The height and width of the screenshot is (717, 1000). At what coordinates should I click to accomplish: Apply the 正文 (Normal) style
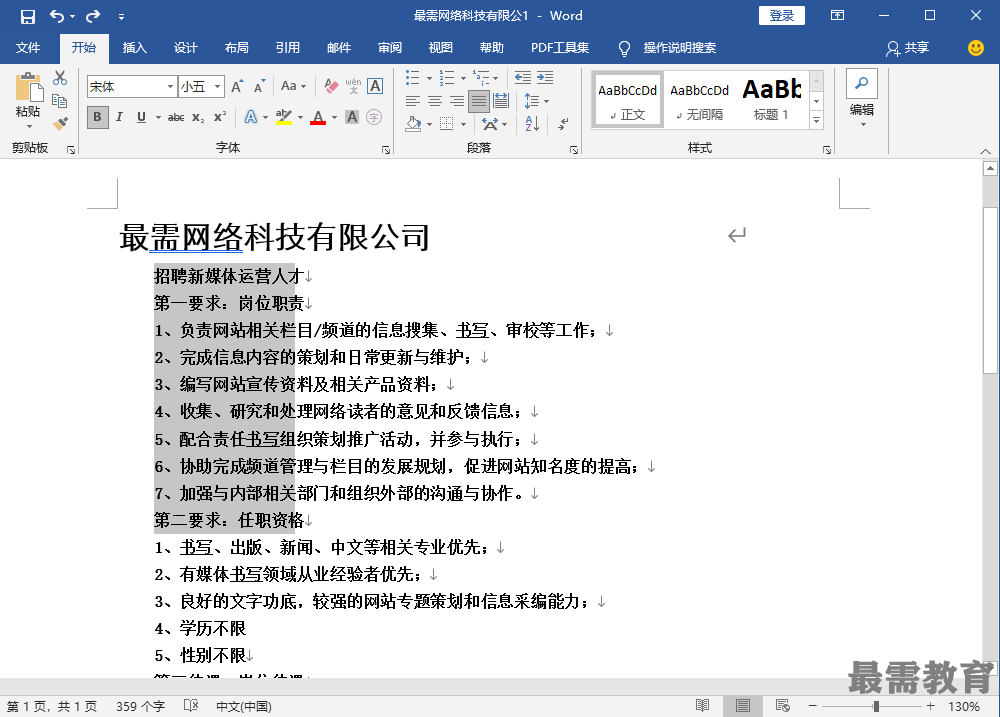[628, 101]
